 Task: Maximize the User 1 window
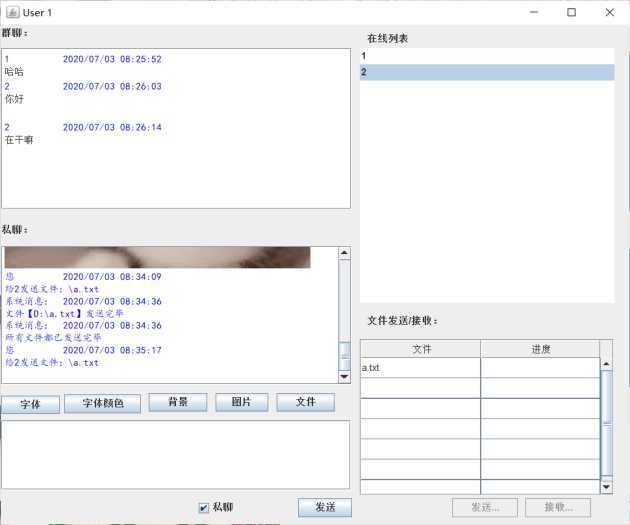[571, 12]
